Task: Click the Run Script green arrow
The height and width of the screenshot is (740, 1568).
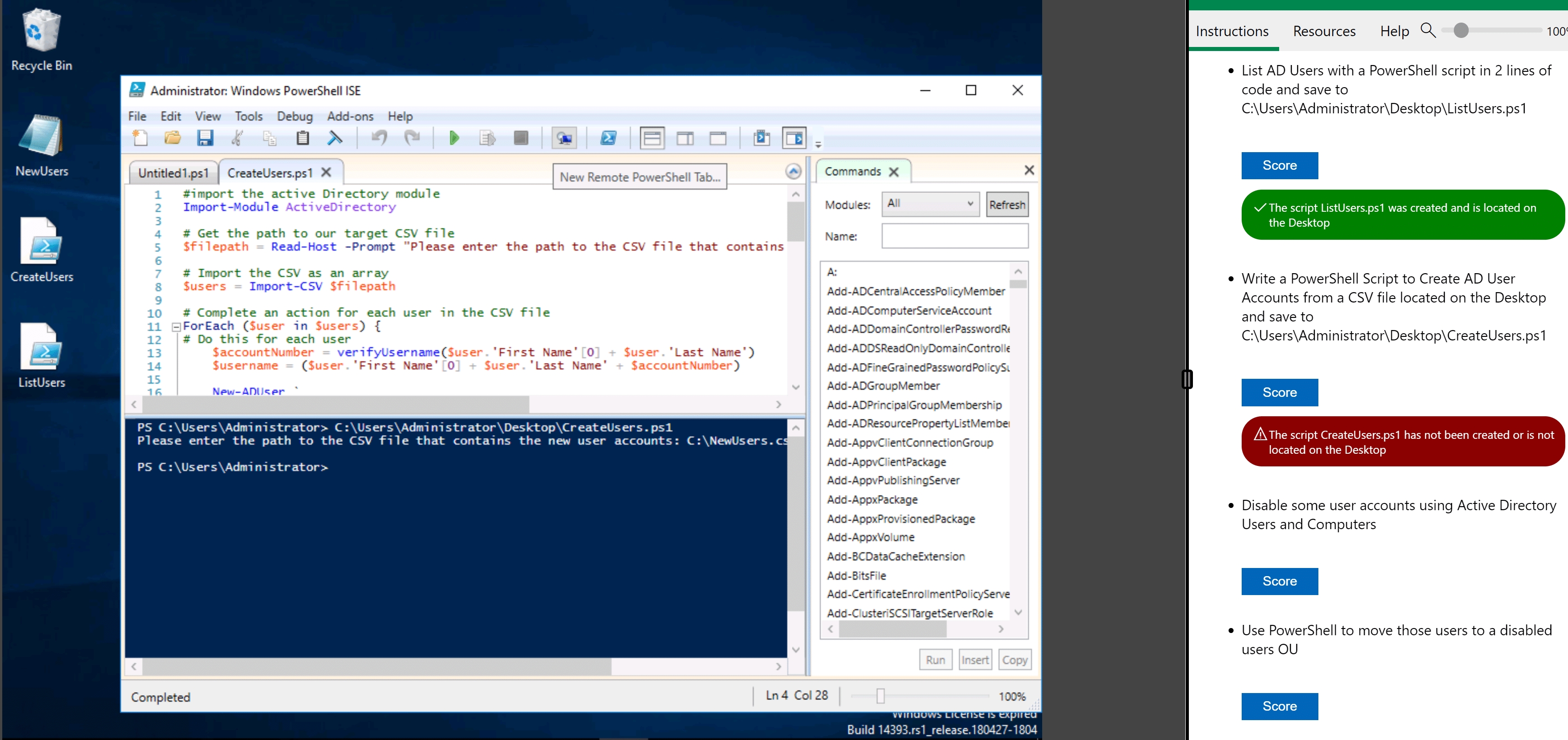Action: point(454,138)
